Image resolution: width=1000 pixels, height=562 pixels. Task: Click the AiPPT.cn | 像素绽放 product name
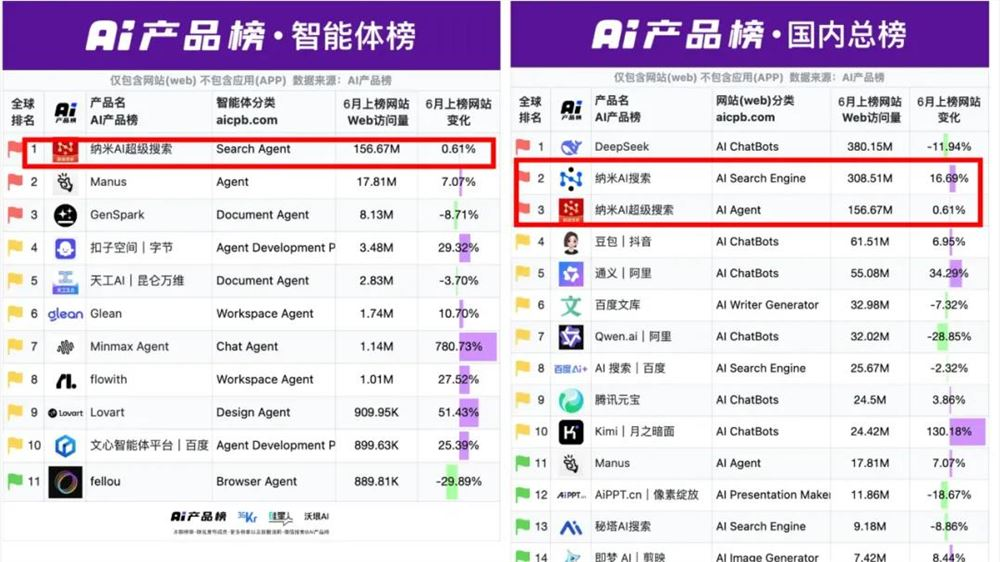click(x=646, y=495)
